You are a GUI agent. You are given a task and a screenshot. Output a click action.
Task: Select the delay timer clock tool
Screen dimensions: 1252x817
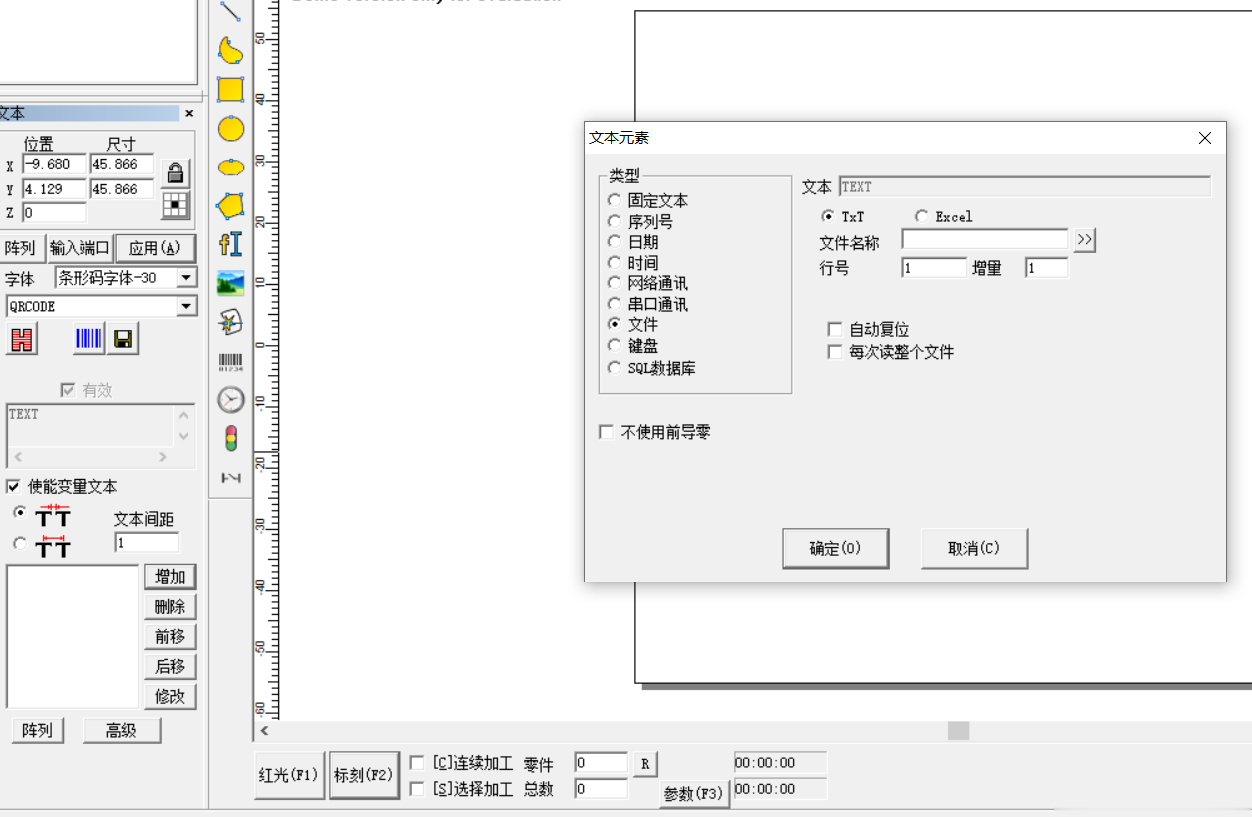point(231,400)
